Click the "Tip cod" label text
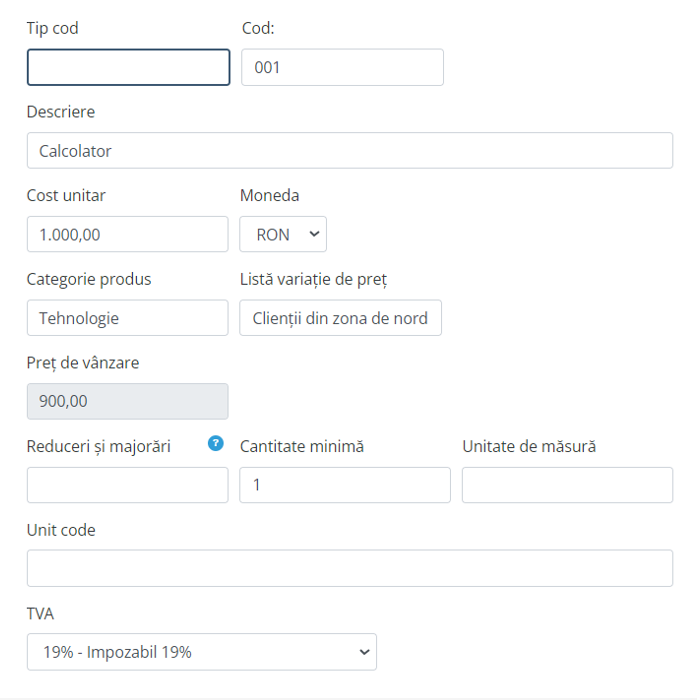The image size is (697, 700). tap(52, 28)
